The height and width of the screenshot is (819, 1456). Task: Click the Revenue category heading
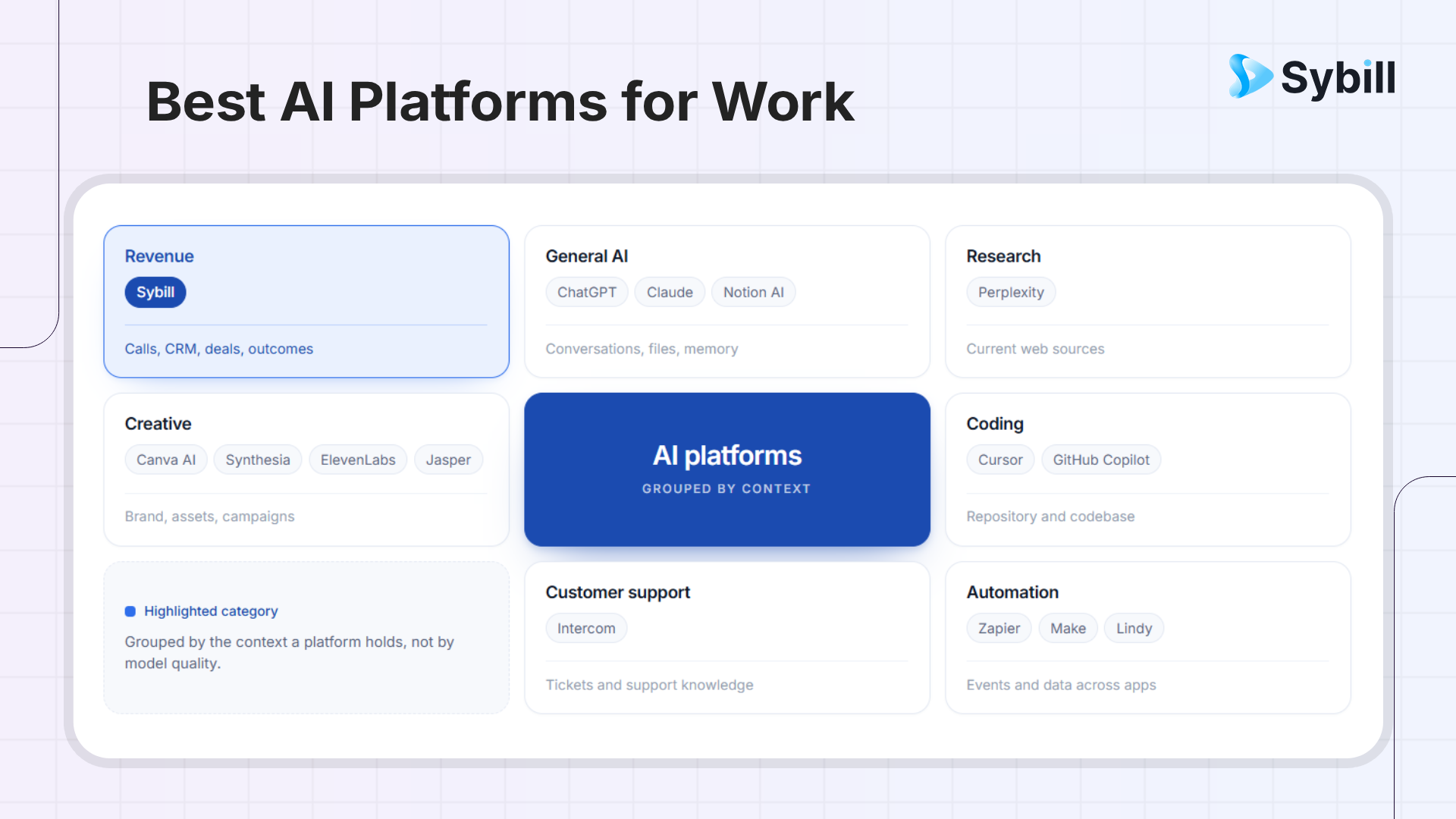pos(159,256)
